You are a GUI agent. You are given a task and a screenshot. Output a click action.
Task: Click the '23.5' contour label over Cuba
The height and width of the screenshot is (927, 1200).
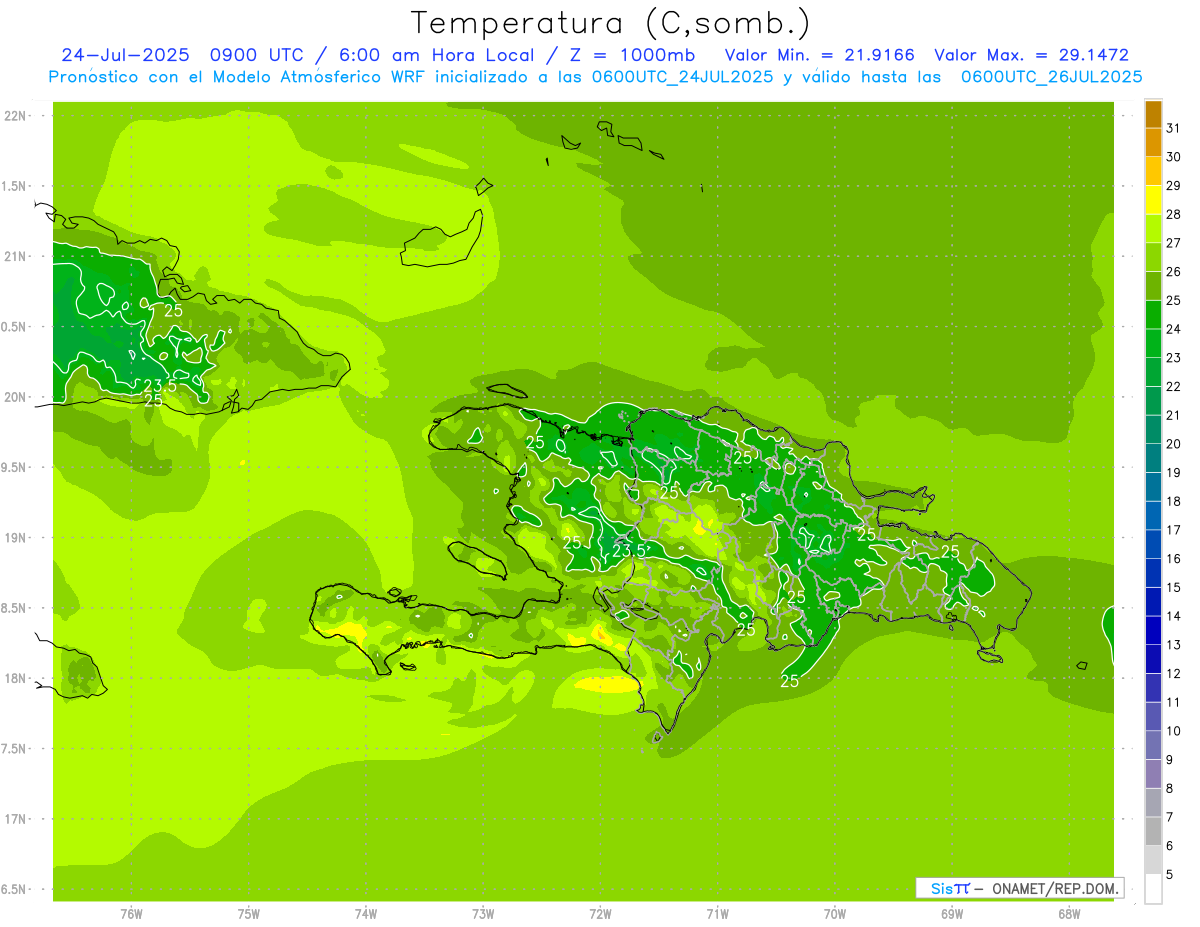tap(161, 385)
